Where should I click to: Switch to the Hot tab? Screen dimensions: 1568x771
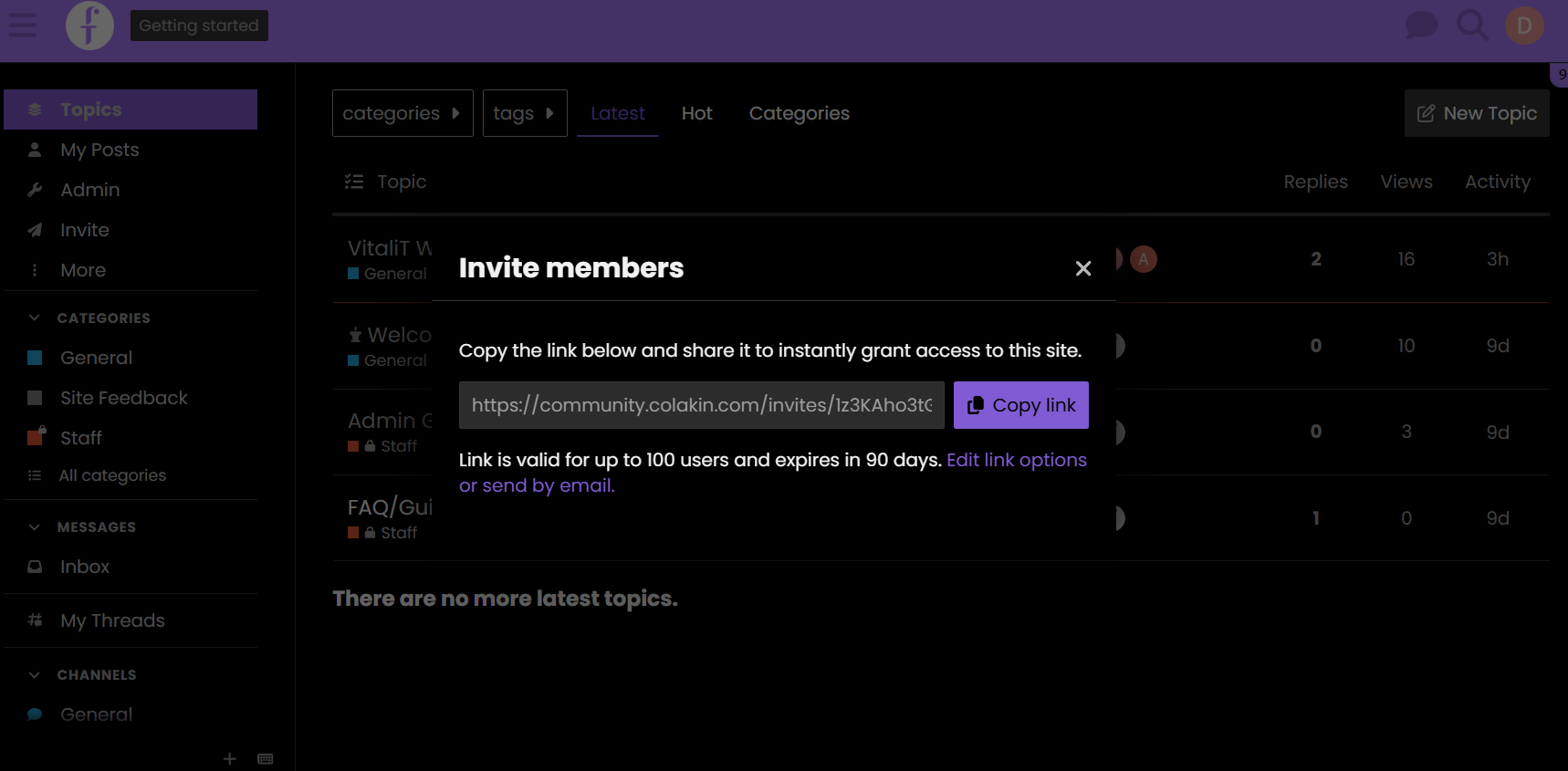point(696,113)
